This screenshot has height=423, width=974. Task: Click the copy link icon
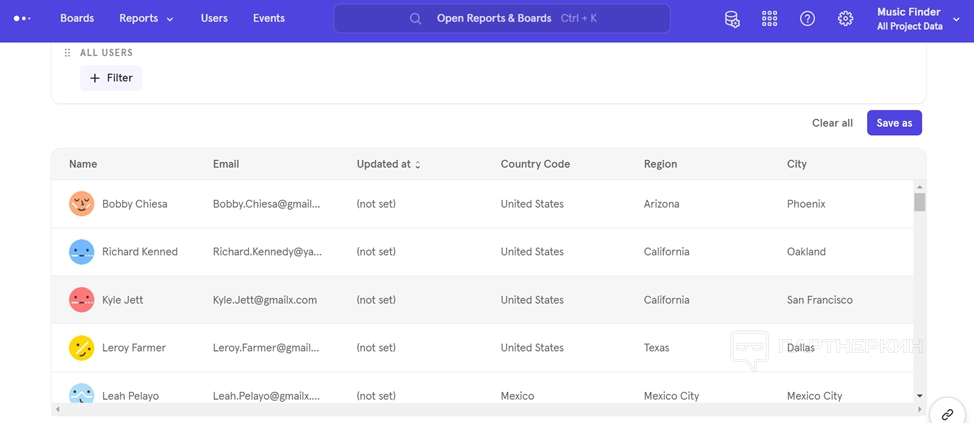click(x=946, y=414)
